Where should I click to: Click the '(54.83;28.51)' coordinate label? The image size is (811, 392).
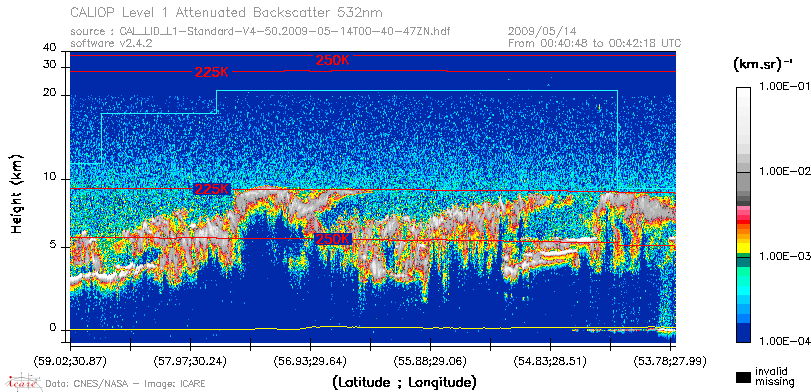tap(550, 360)
